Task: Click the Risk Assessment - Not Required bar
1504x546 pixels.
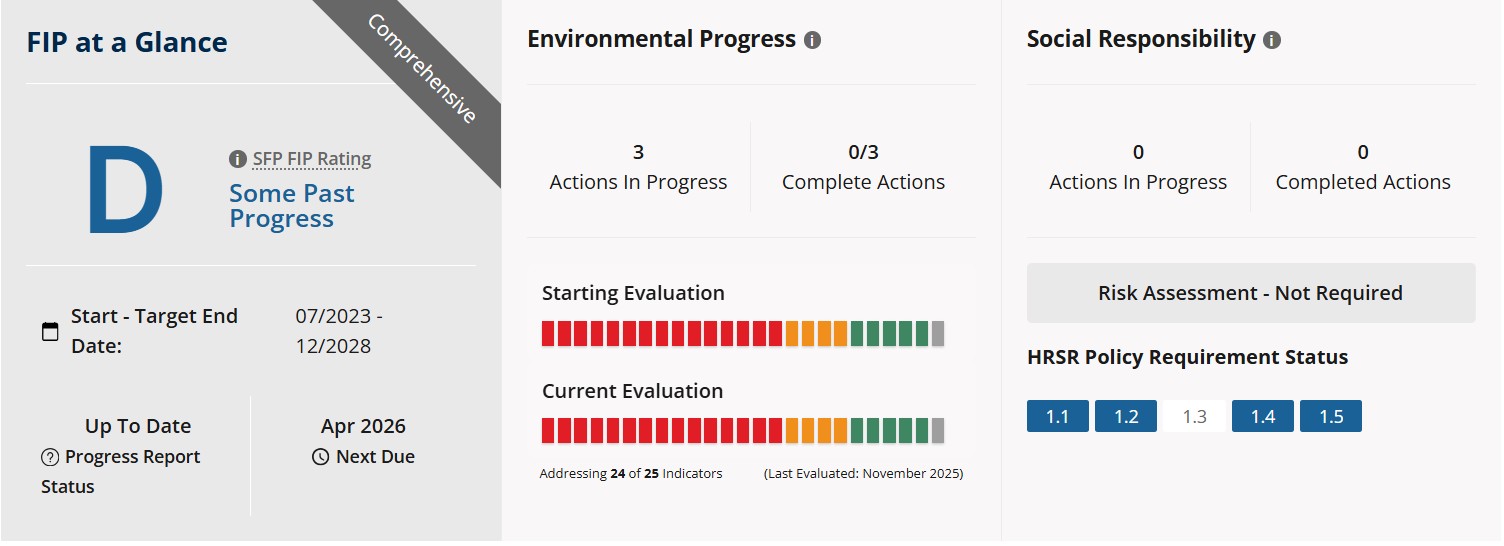Action: [x=1250, y=293]
